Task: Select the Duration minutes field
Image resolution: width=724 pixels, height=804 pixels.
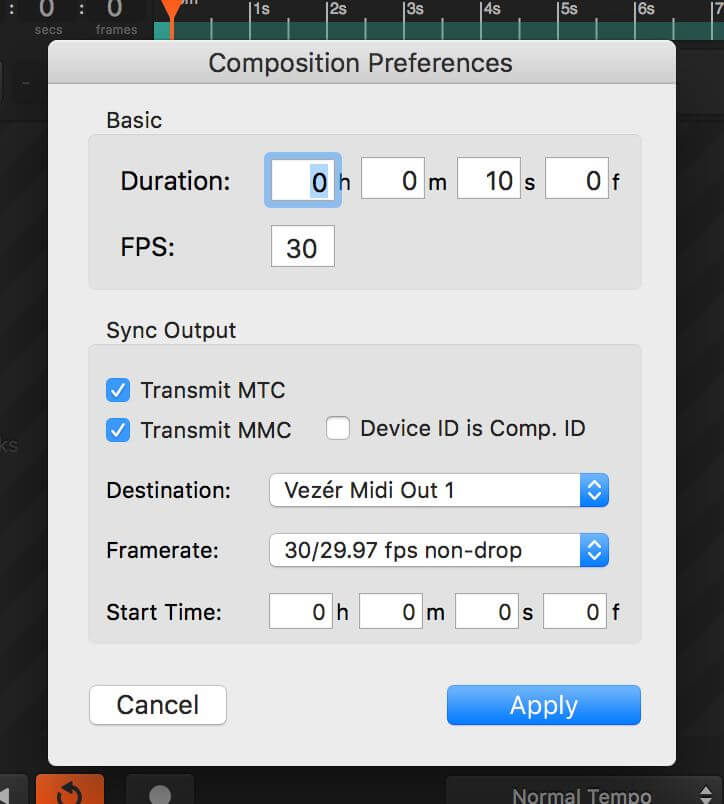Action: (x=393, y=178)
